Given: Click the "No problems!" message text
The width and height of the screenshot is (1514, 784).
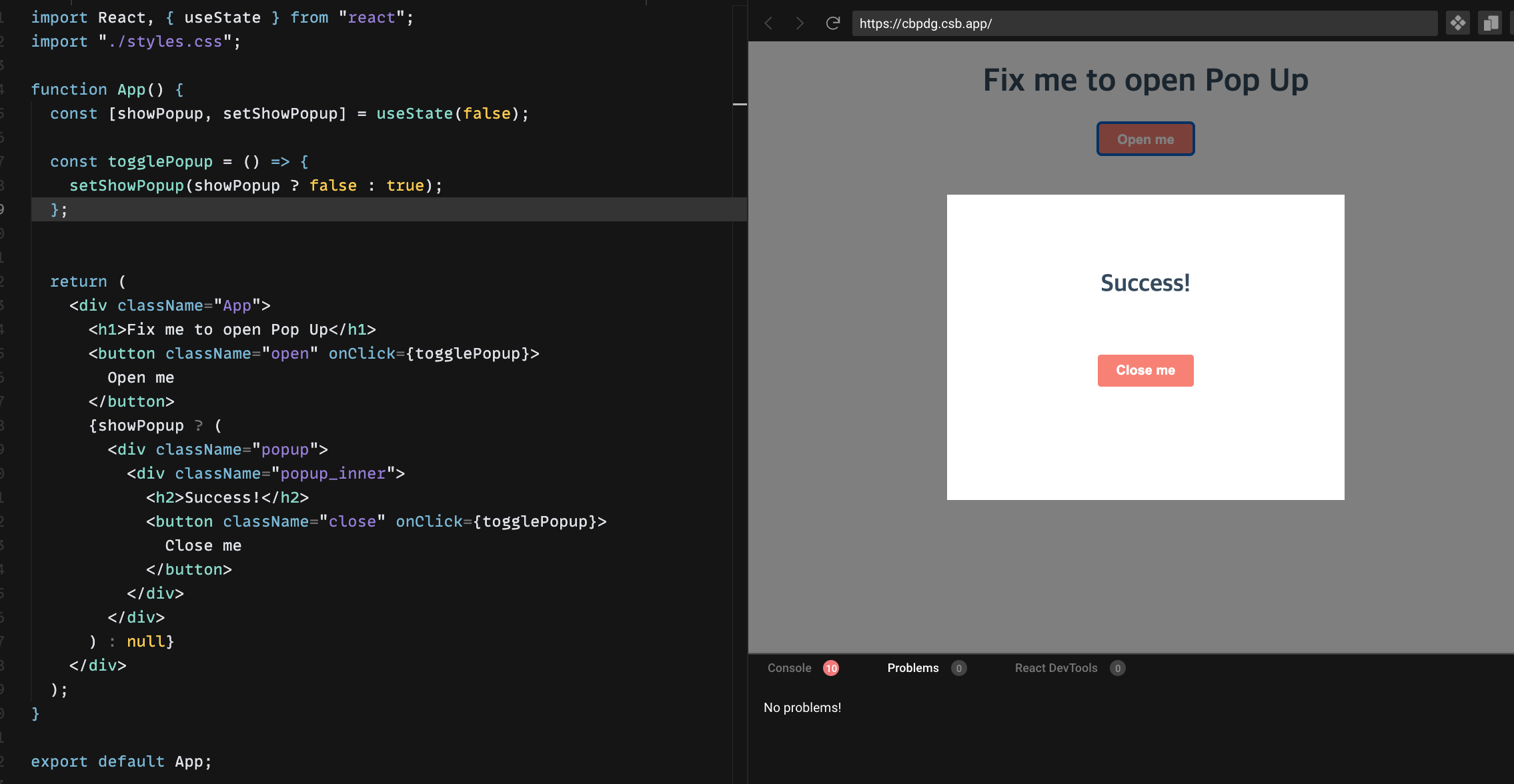Looking at the screenshot, I should click(802, 707).
